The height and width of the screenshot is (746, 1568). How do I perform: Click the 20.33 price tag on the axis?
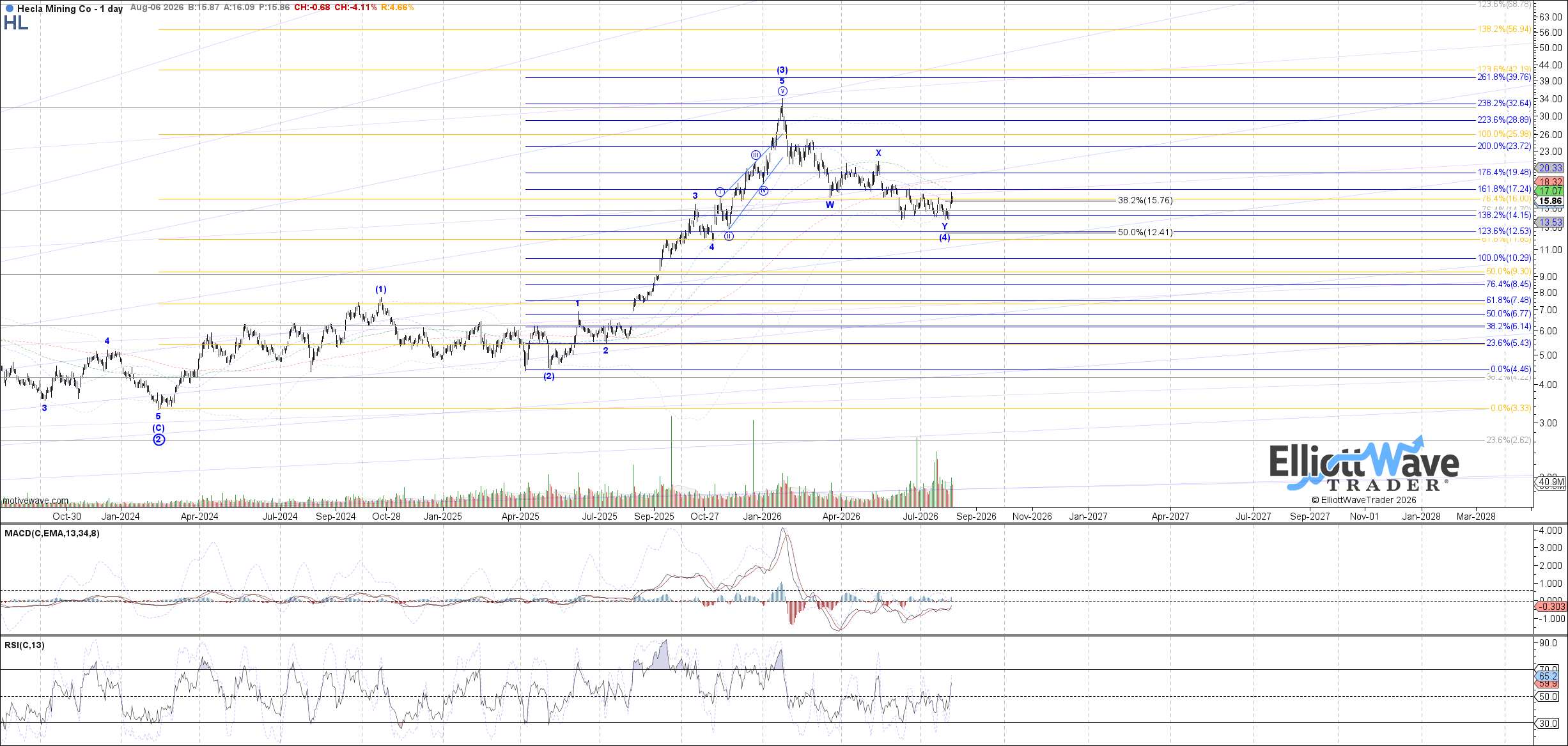(x=1551, y=168)
